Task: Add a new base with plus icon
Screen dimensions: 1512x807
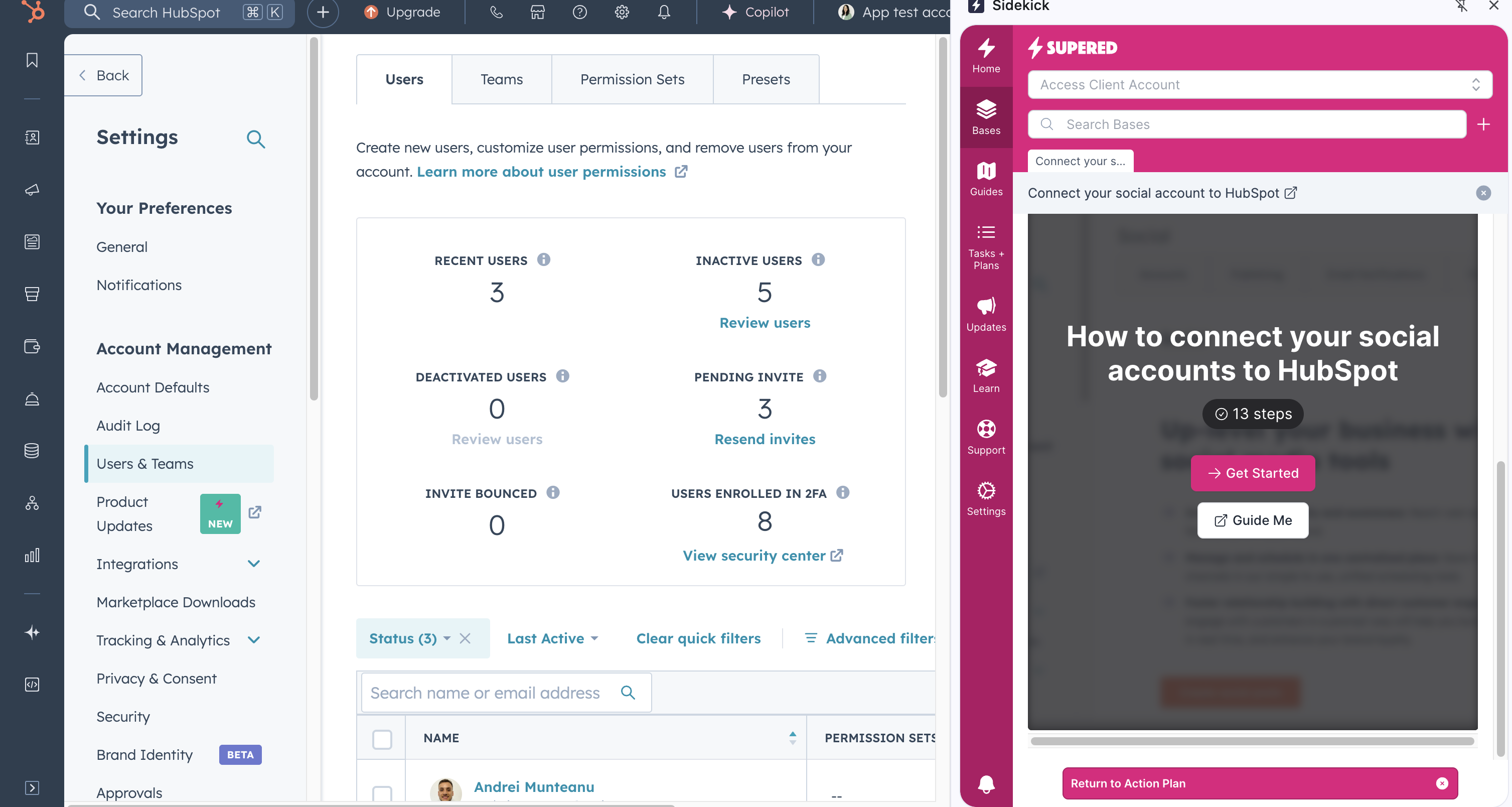Action: 1483,124
